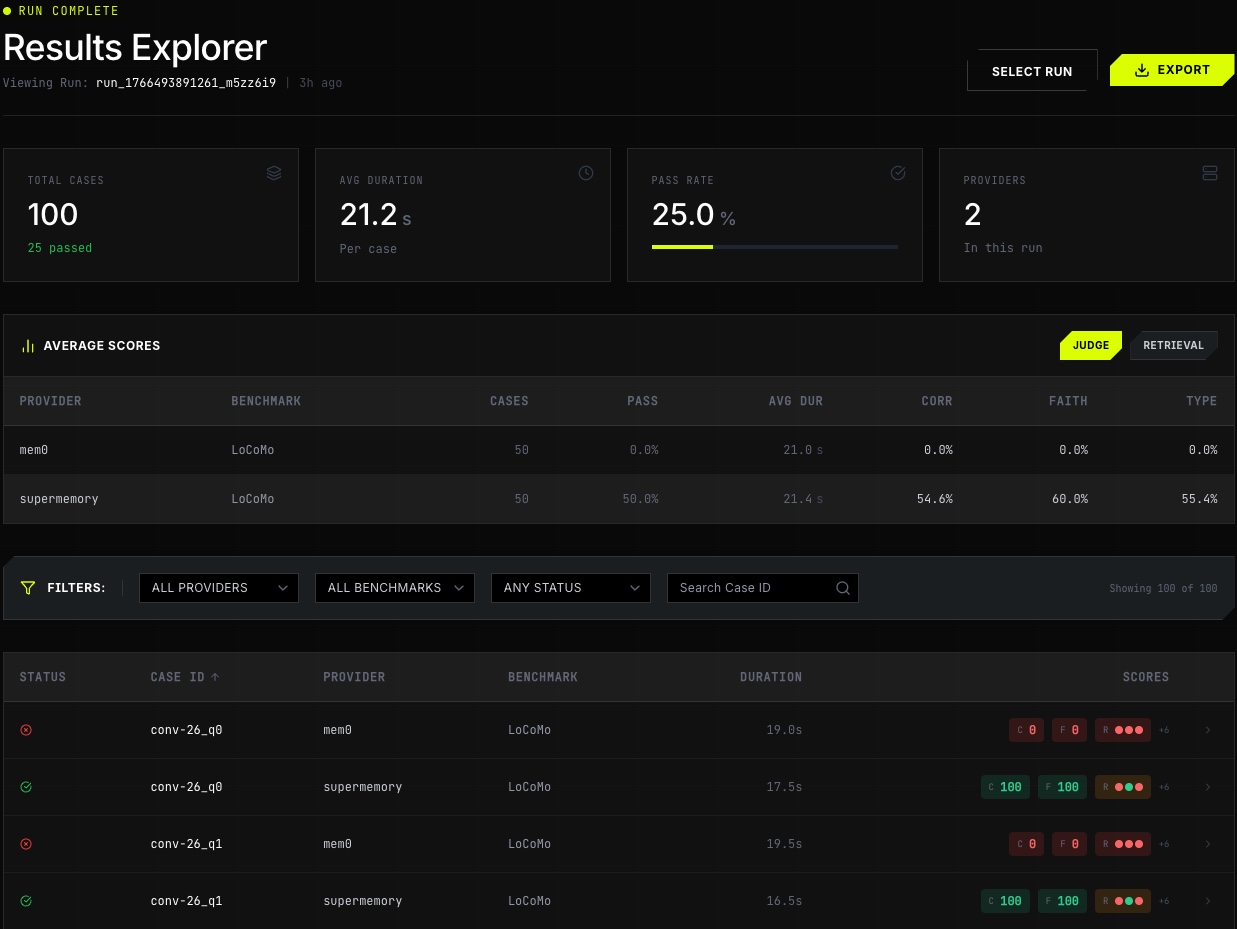Click the sort arrow next to Case ID
The width and height of the screenshot is (1237, 929).
tap(215, 677)
